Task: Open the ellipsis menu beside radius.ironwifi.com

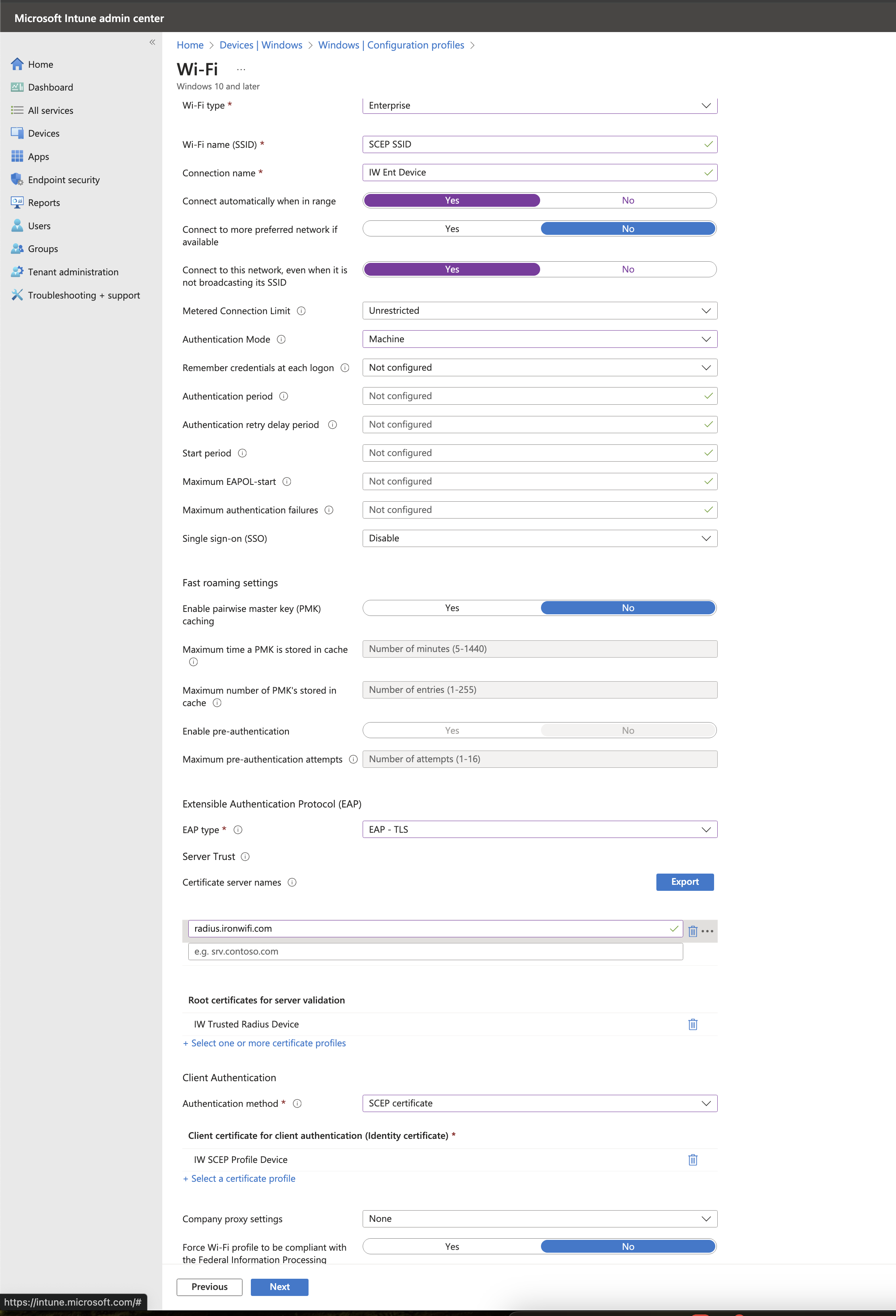Action: (x=707, y=931)
